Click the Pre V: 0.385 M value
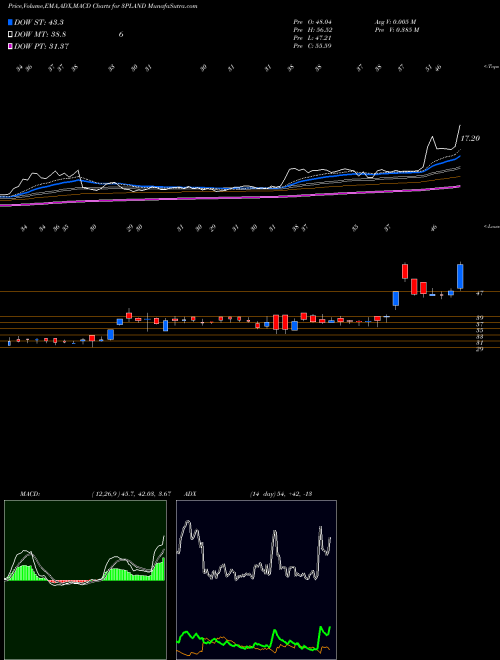Screen dimensions: 500x660 coord(396,30)
